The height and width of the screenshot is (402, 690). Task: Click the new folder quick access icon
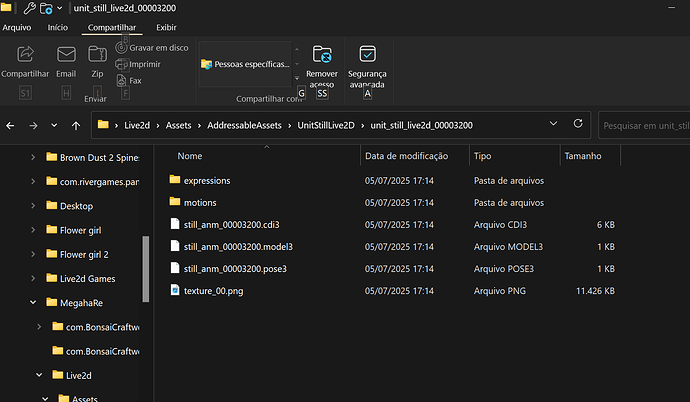(46, 8)
